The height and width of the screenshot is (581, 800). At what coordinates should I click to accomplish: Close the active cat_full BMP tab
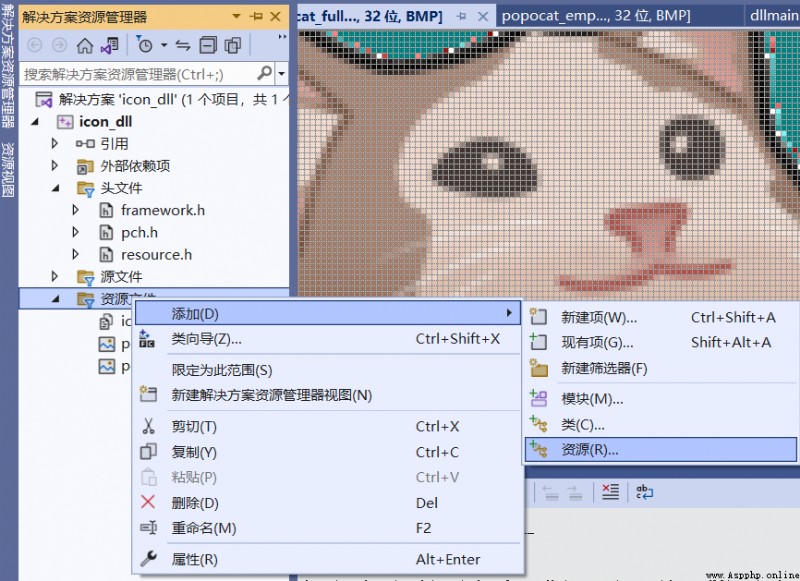click(x=483, y=16)
